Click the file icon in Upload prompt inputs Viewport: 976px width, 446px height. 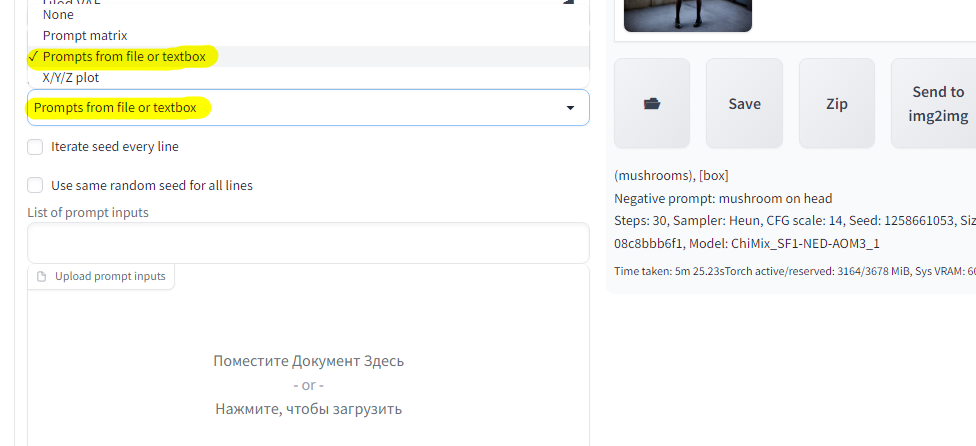pyautogui.click(x=42, y=277)
